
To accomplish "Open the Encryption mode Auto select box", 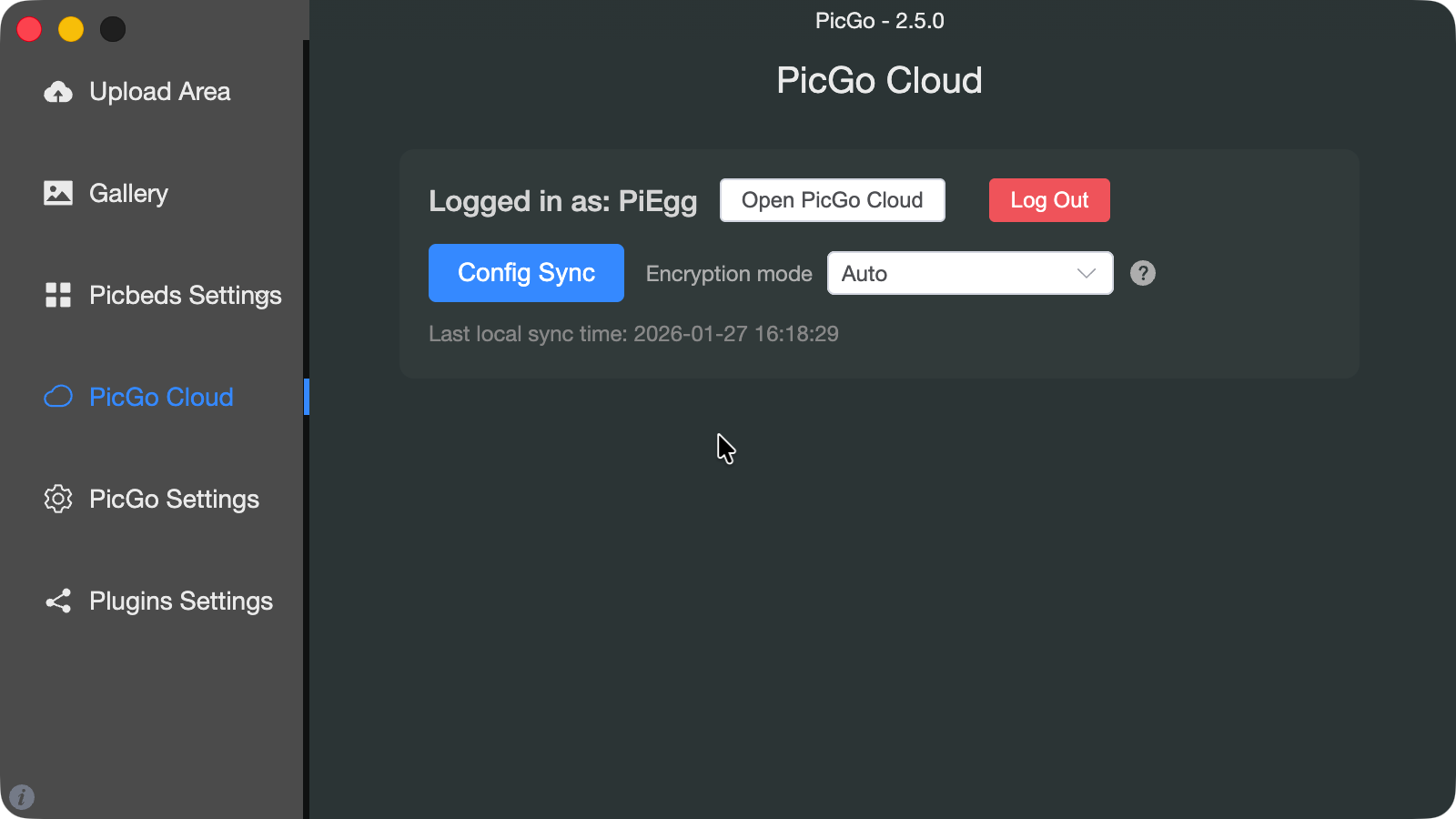I will click(970, 273).
